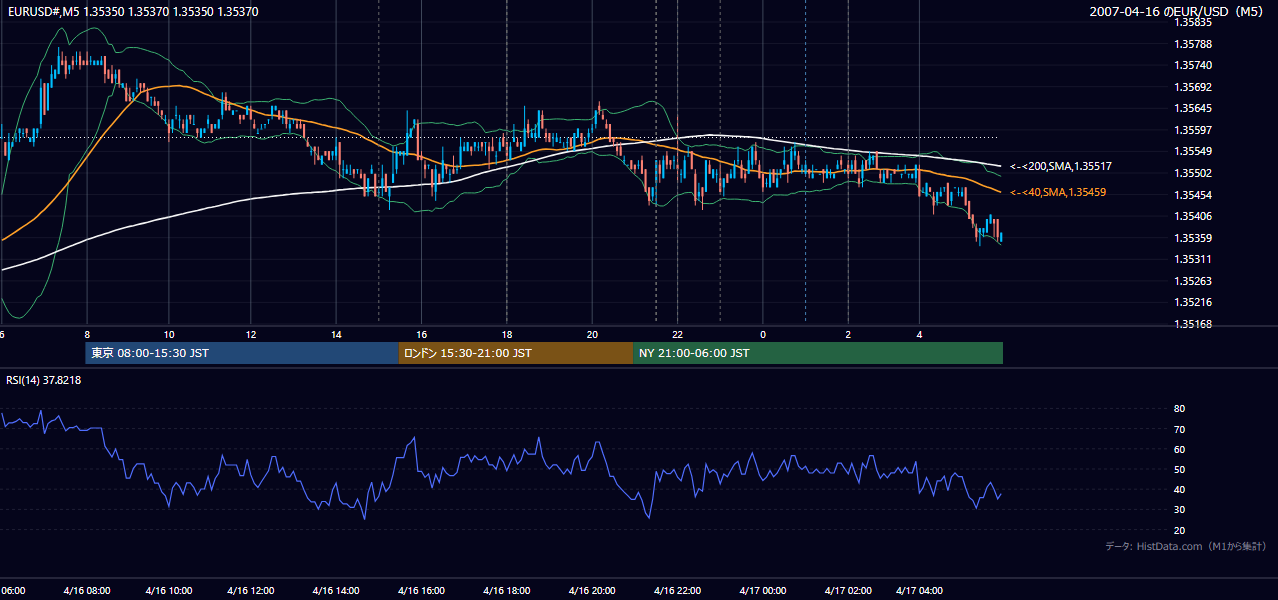The width and height of the screenshot is (1278, 600).
Task: Click price axis label 1.35835
Action: pyautogui.click(x=1194, y=22)
